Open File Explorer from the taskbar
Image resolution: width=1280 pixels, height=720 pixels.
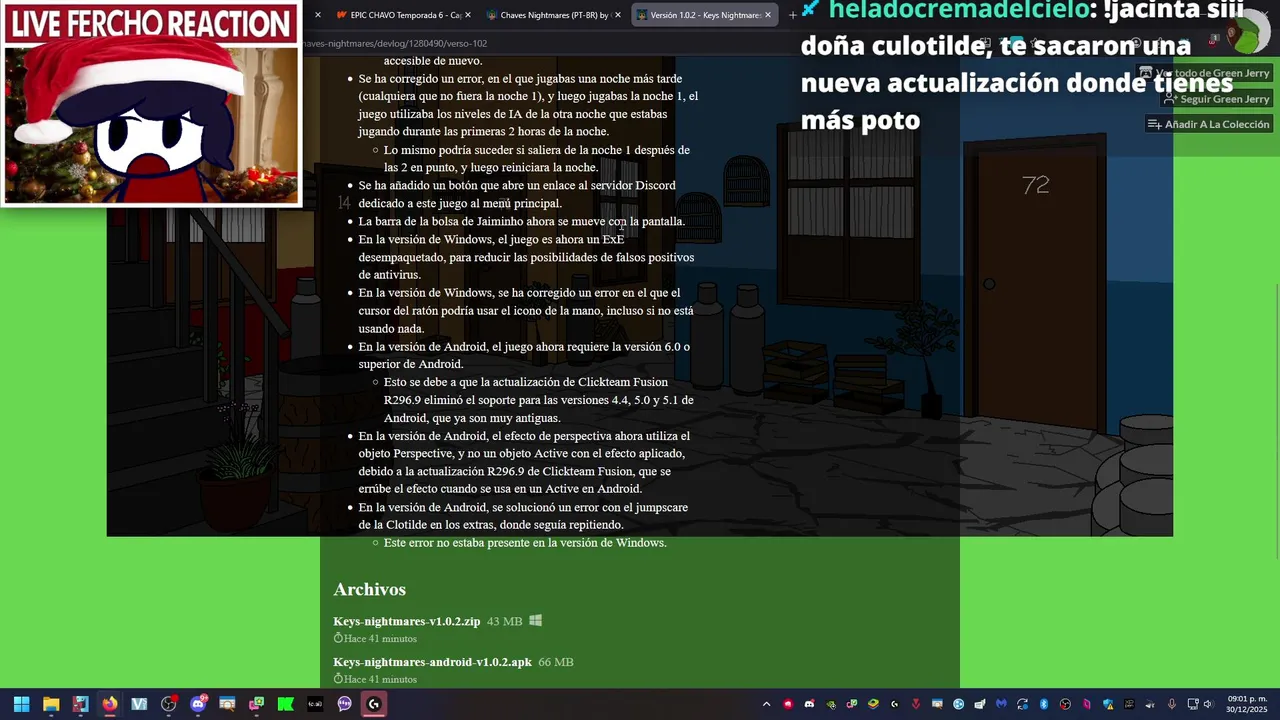pyautogui.click(x=51, y=704)
